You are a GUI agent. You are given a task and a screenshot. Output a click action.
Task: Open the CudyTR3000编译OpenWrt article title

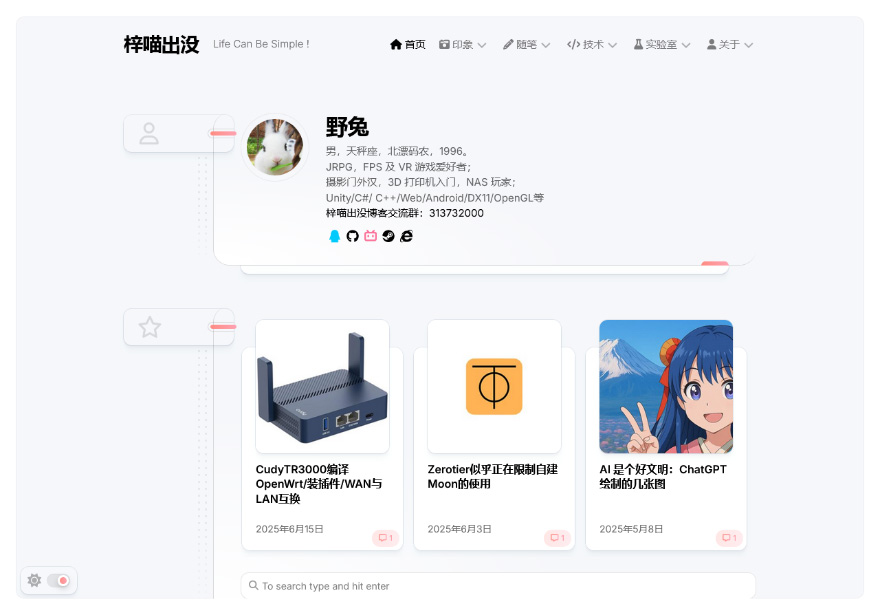(x=318, y=484)
